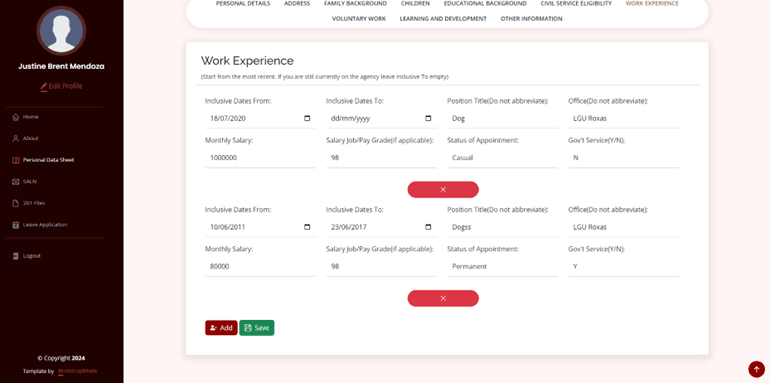Click the Personal Data Sheet book icon

[x=15, y=160]
